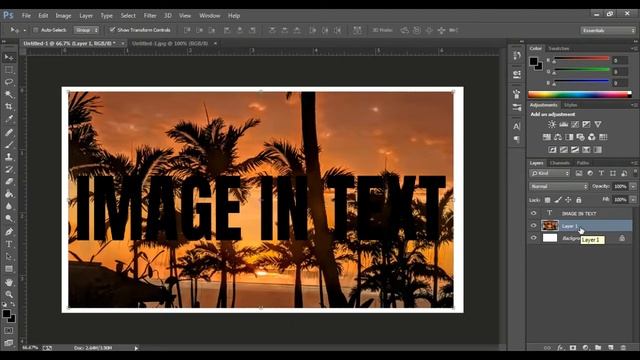This screenshot has width=640, height=360.
Task: Switch to the Paths tab
Action: click(x=583, y=163)
